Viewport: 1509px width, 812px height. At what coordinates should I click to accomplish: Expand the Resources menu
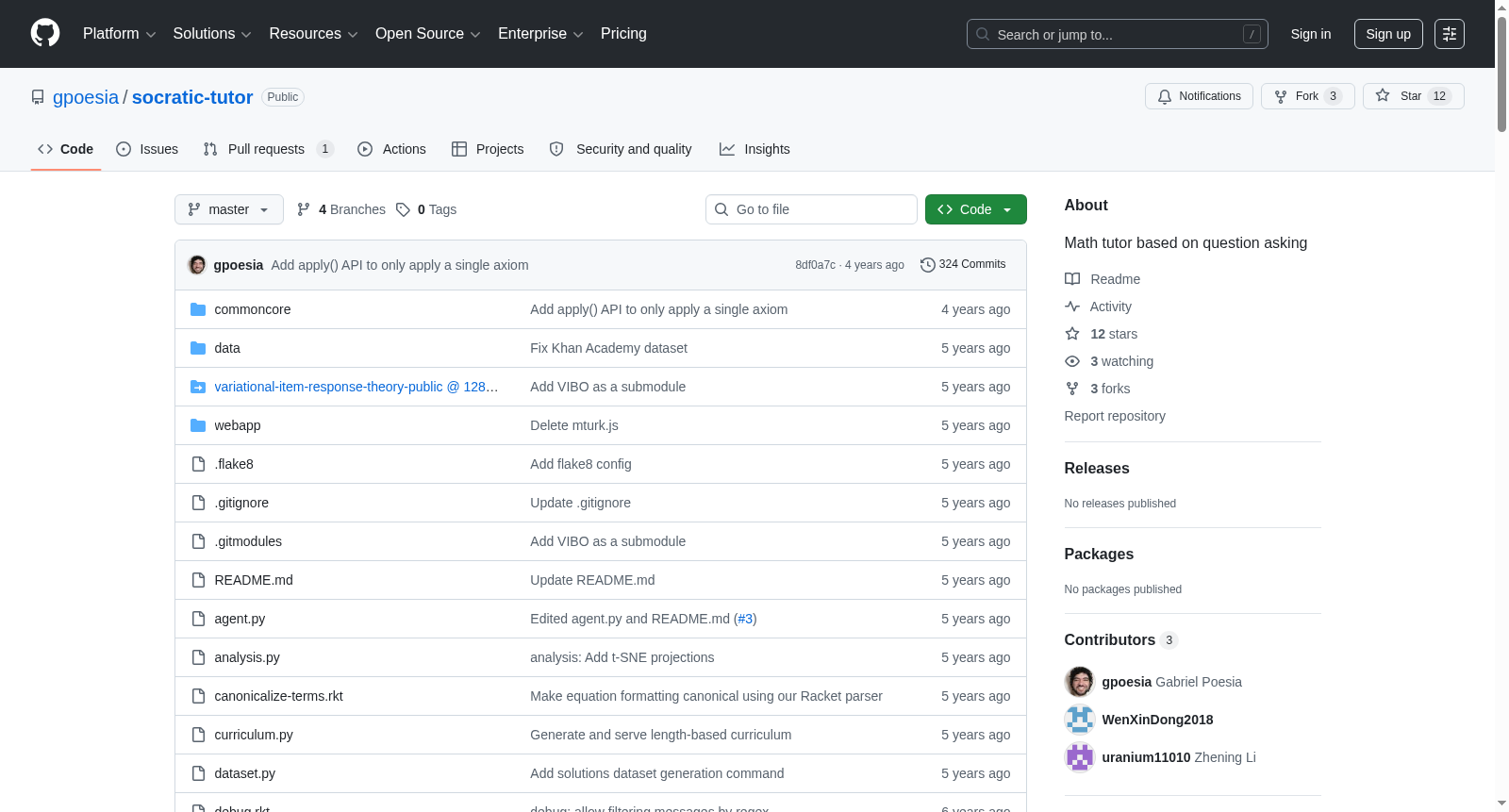click(313, 34)
